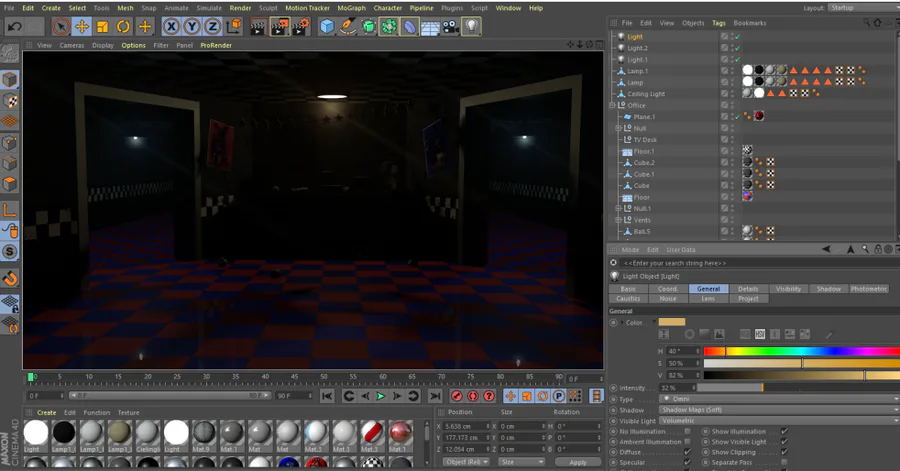The height and width of the screenshot is (471, 900).
Task: Open Edit Render Settings icon
Action: [x=301, y=26]
